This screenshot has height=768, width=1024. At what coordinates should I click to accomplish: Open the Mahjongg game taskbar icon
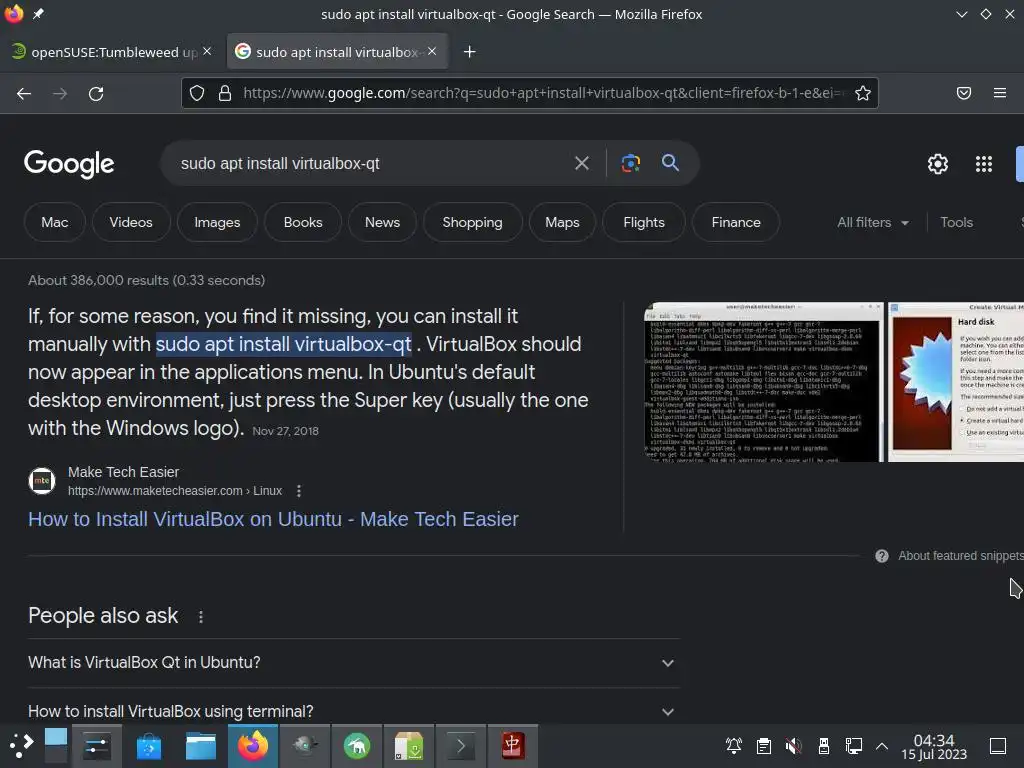click(x=513, y=746)
